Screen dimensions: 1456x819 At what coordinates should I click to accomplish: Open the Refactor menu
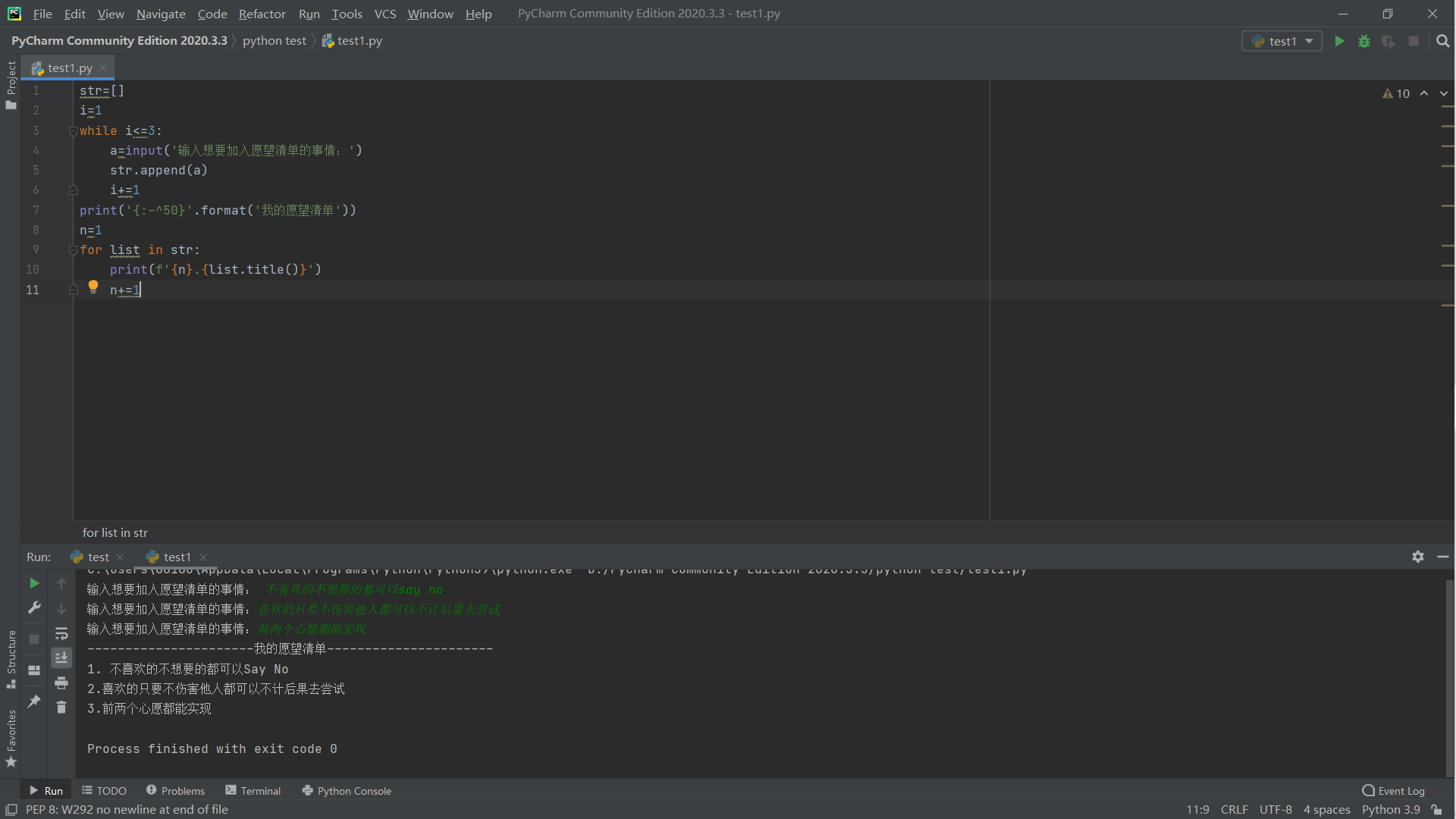coord(262,14)
